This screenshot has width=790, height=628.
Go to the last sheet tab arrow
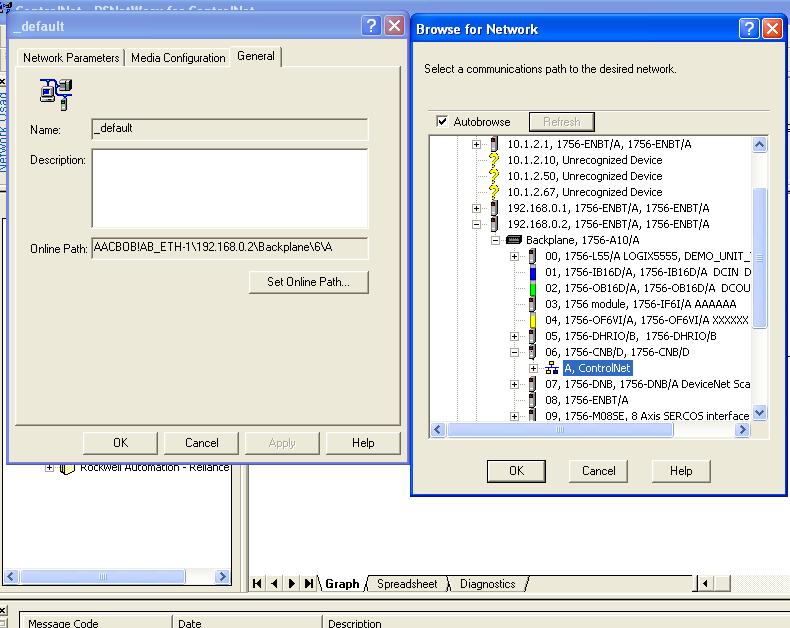click(x=309, y=584)
